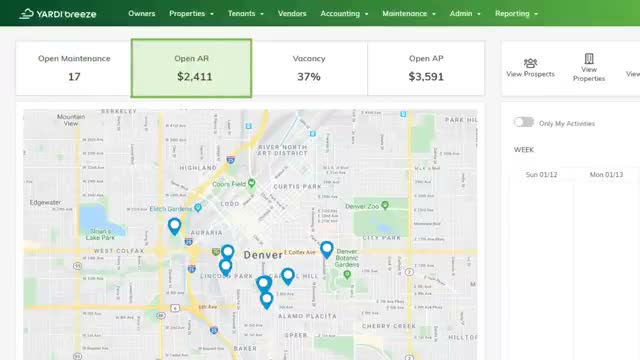Click the View Properties building icon
Viewport: 640px width, 360px height.
coord(589,58)
